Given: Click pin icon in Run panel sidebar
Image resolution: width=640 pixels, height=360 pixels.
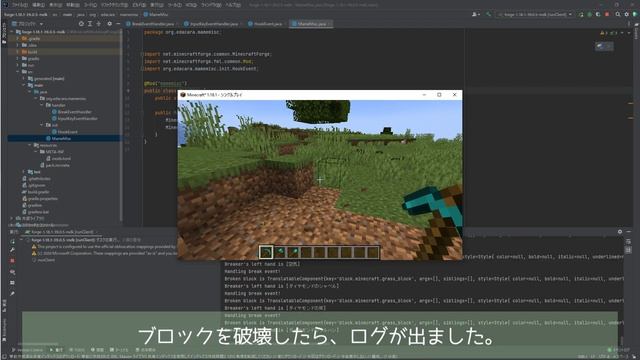Looking at the screenshot, I should click(12, 293).
